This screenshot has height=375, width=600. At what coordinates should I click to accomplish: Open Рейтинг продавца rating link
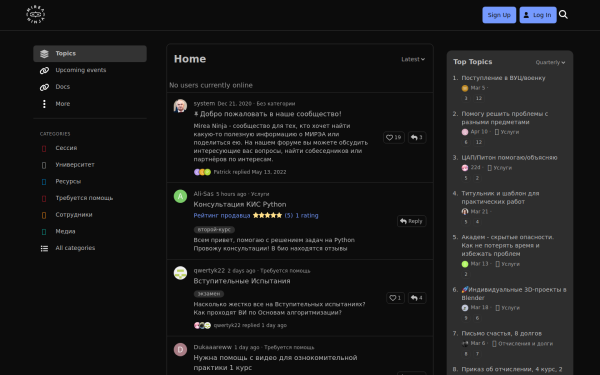pyautogui.click(x=256, y=215)
